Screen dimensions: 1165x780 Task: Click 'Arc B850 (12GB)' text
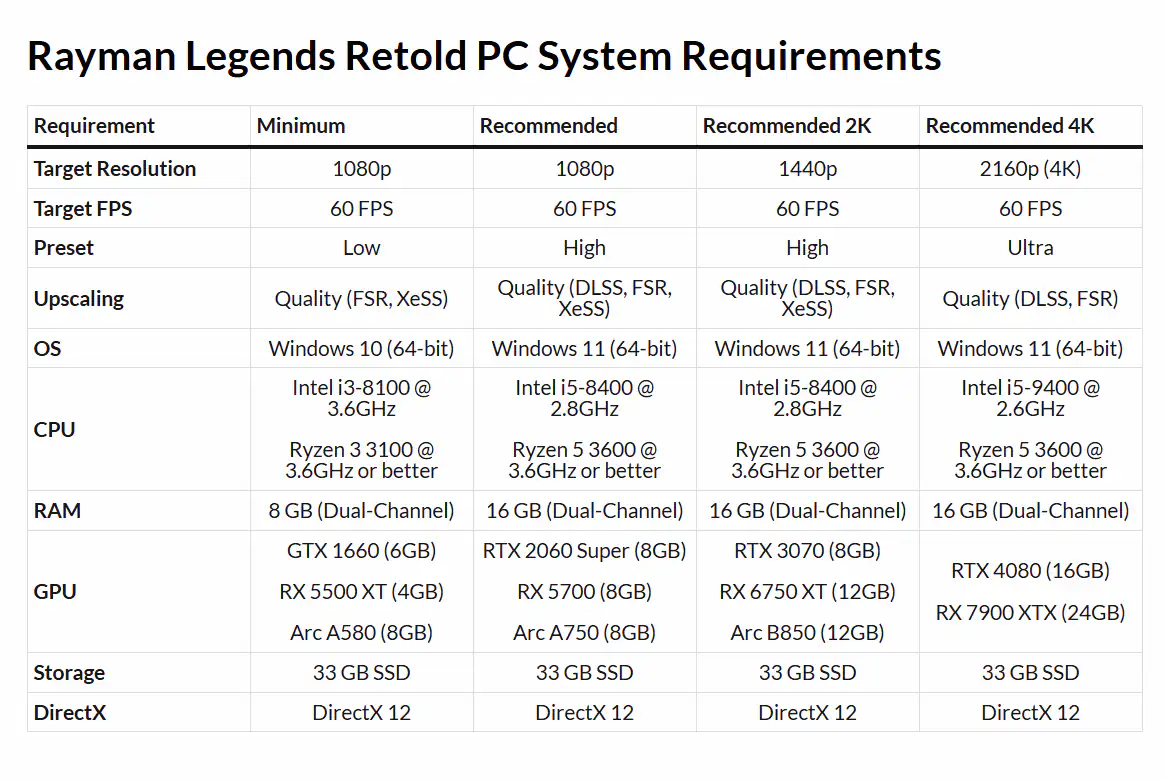pos(808,633)
